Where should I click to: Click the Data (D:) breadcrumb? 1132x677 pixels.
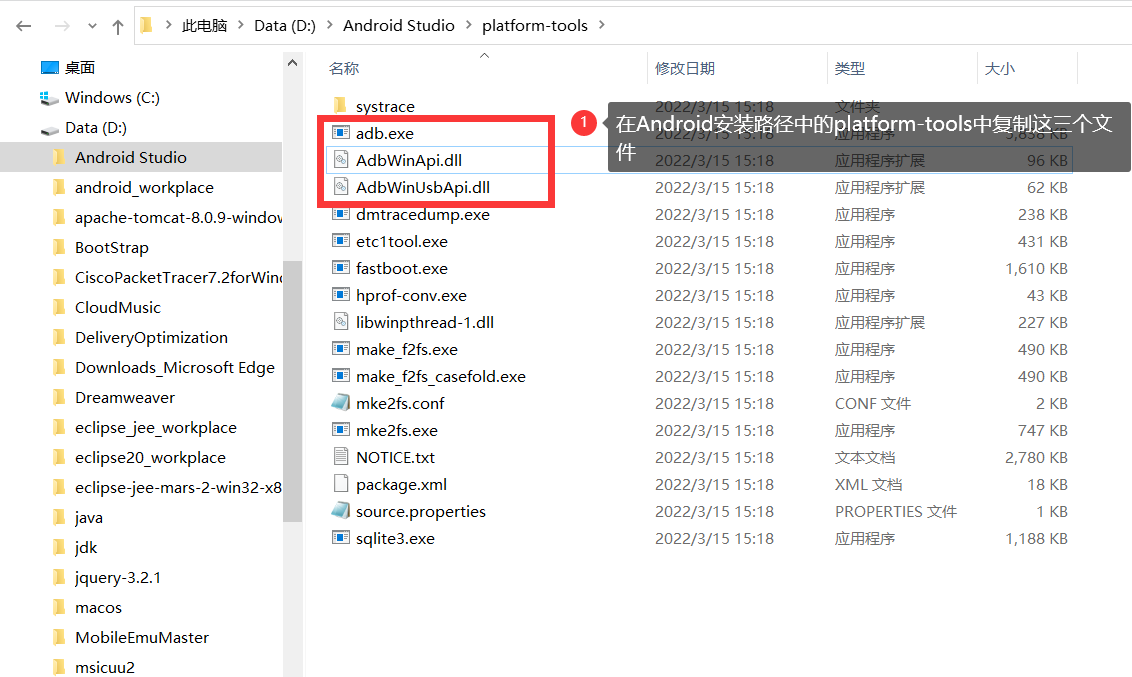pyautogui.click(x=284, y=26)
